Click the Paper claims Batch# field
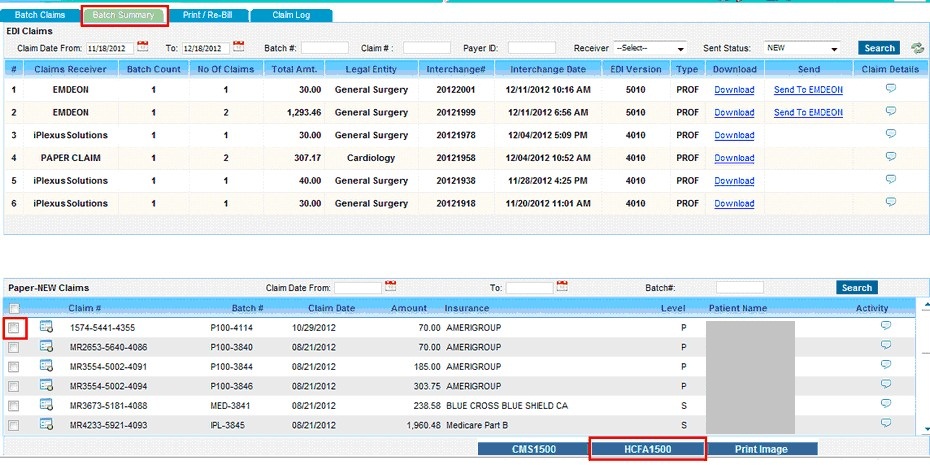930x465 pixels. pyautogui.click(x=740, y=288)
